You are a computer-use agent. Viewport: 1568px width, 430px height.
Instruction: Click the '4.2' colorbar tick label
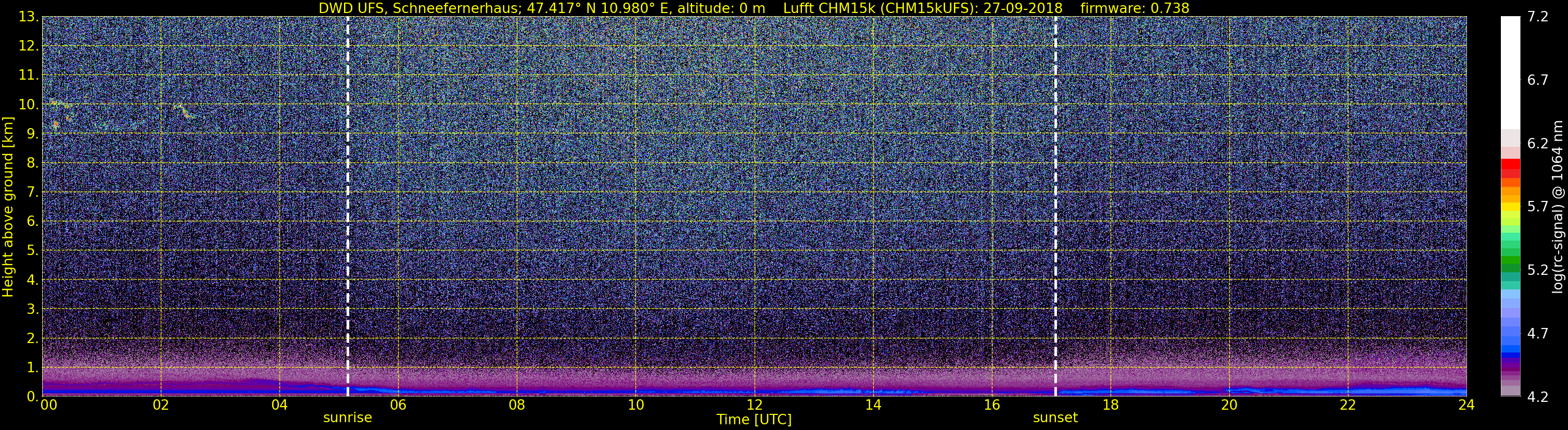[x=1538, y=397]
